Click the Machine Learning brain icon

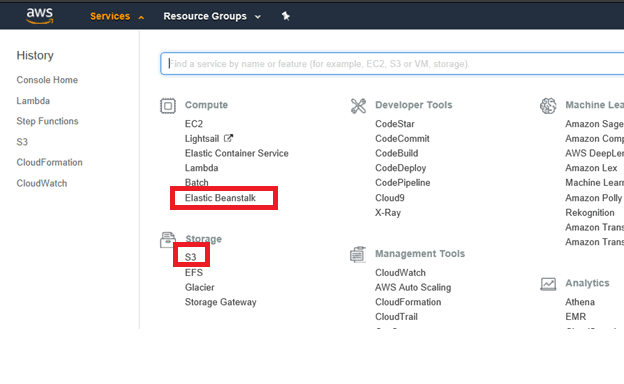(x=548, y=106)
